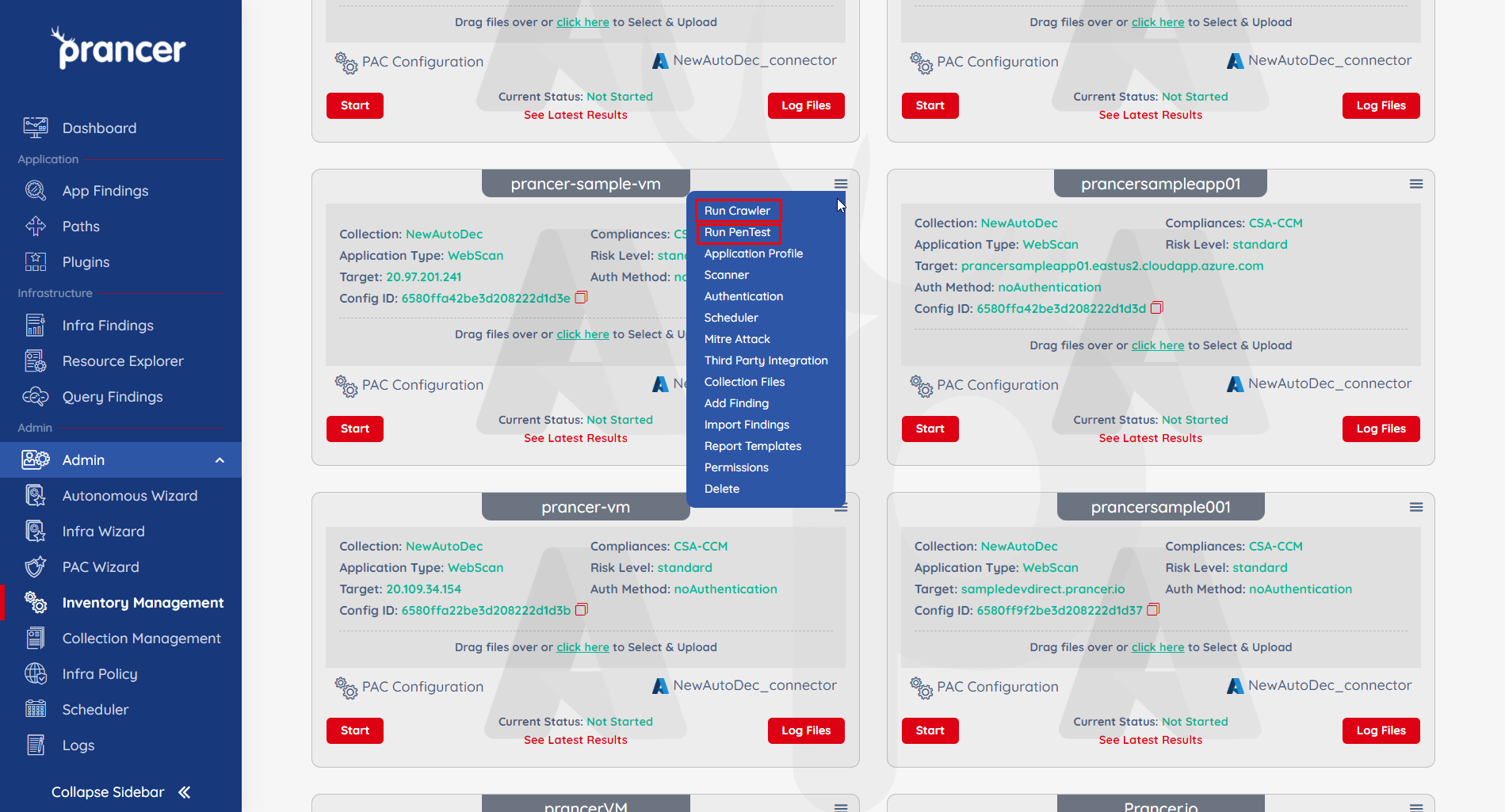Copy Config ID ending d1d3b
The height and width of the screenshot is (812, 1505).
581,609
